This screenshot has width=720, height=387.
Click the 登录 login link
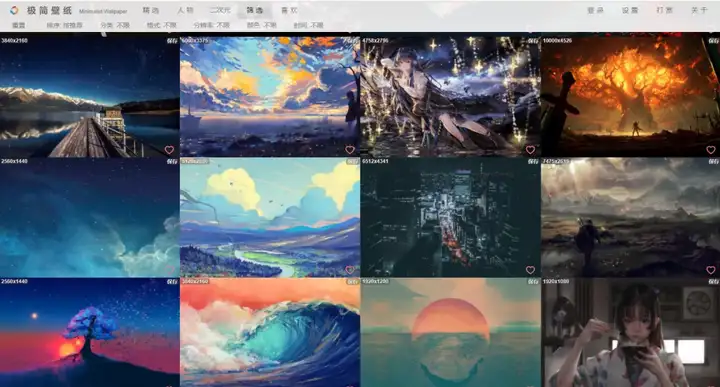[x=595, y=10]
